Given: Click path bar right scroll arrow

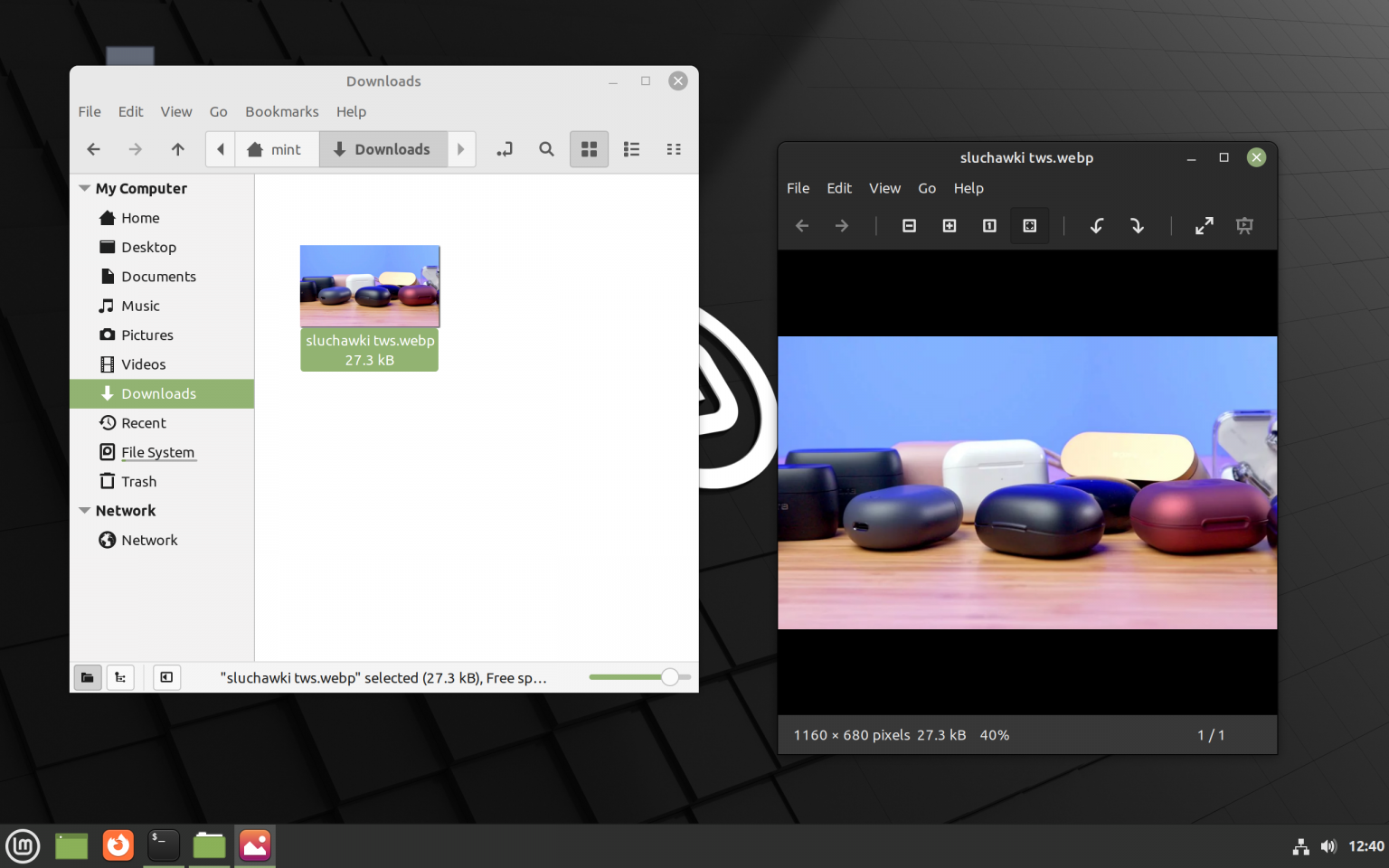Looking at the screenshot, I should click(x=461, y=149).
